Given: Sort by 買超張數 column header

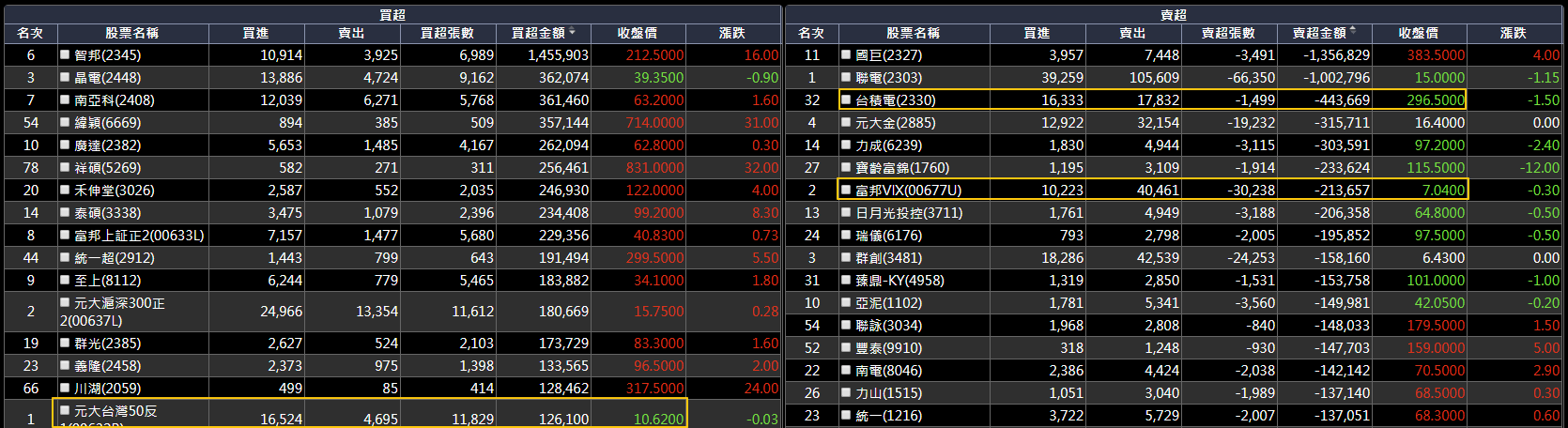Looking at the screenshot, I should coord(448,33).
